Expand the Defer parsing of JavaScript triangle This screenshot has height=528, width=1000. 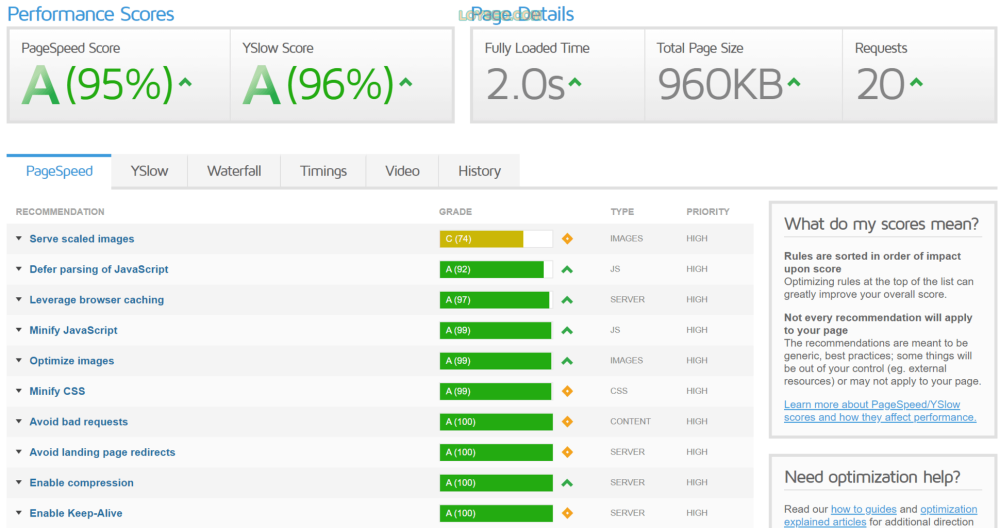click(x=18, y=269)
